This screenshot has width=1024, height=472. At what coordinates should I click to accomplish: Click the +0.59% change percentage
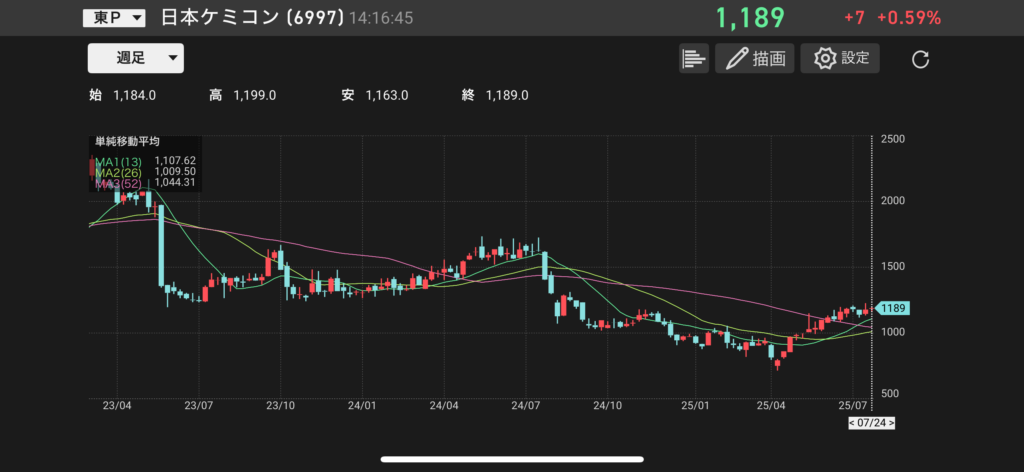[909, 18]
